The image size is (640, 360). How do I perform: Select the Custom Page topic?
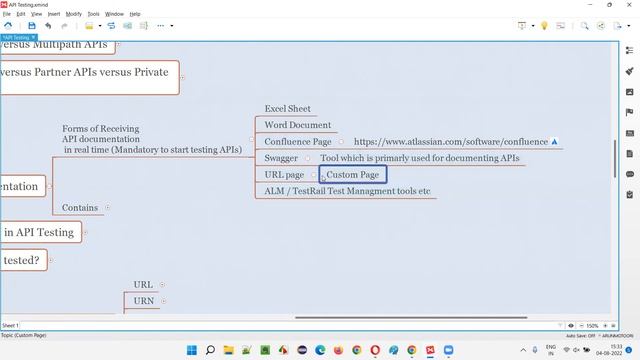(353, 175)
